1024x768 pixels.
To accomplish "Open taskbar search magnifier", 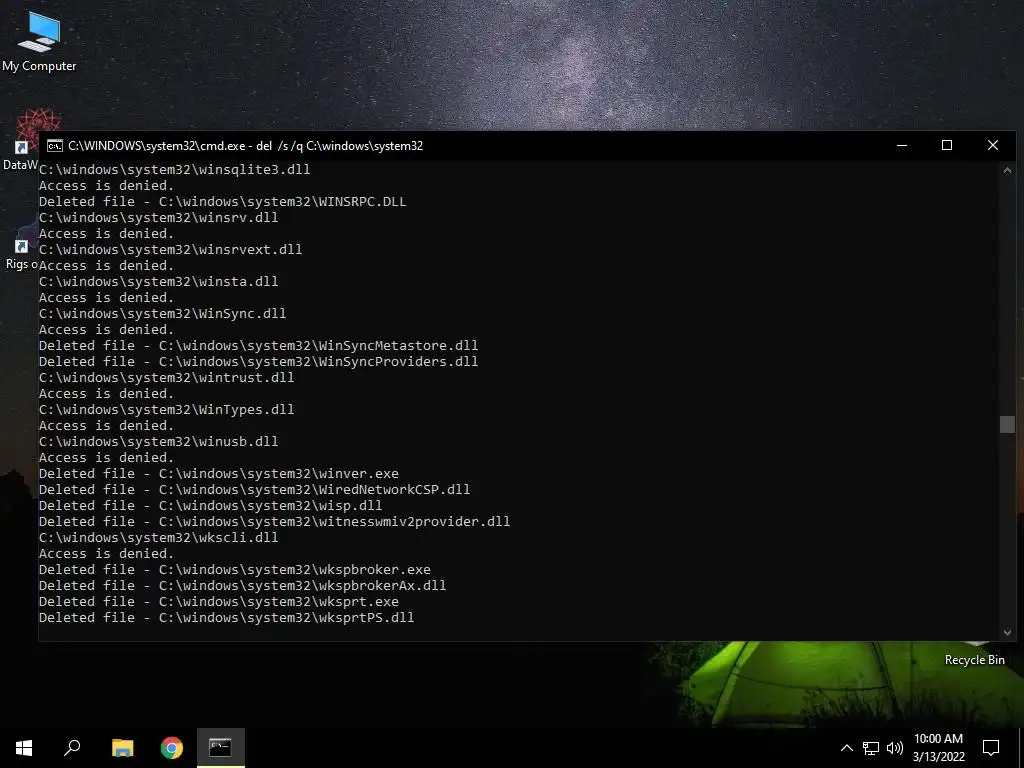I will pyautogui.click(x=72, y=748).
